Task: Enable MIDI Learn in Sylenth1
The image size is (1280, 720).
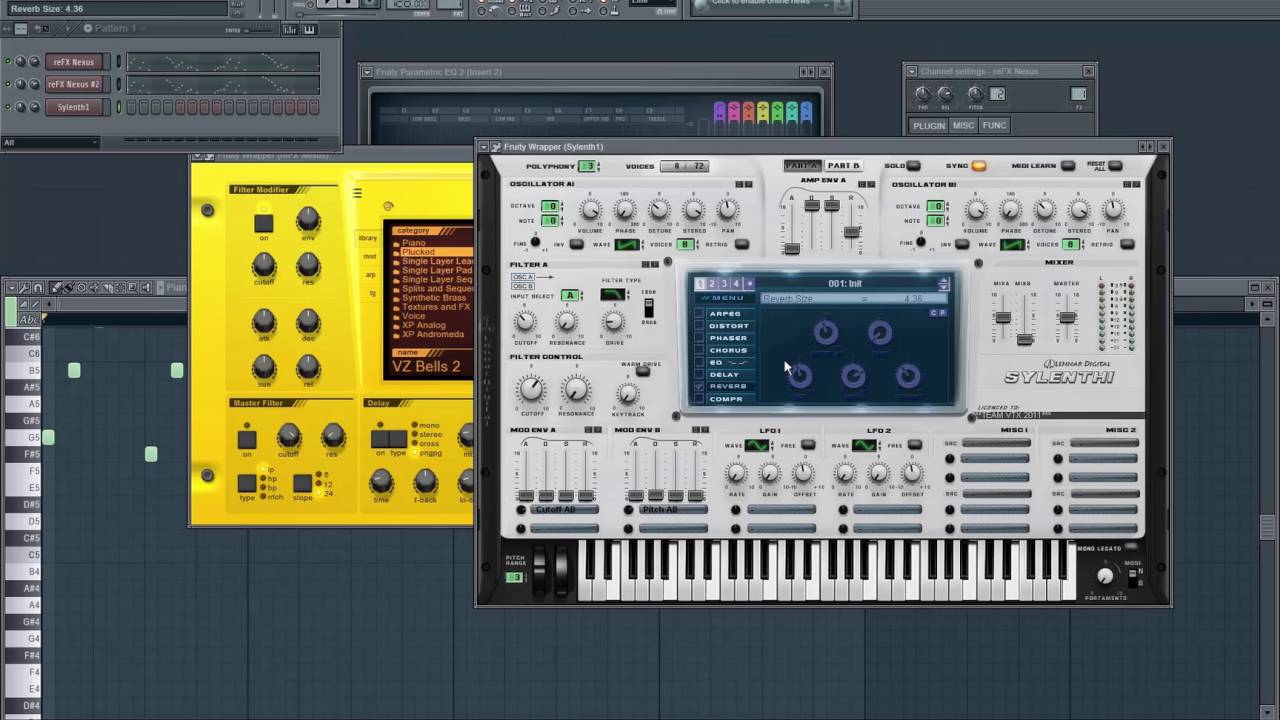Action: point(1068,166)
